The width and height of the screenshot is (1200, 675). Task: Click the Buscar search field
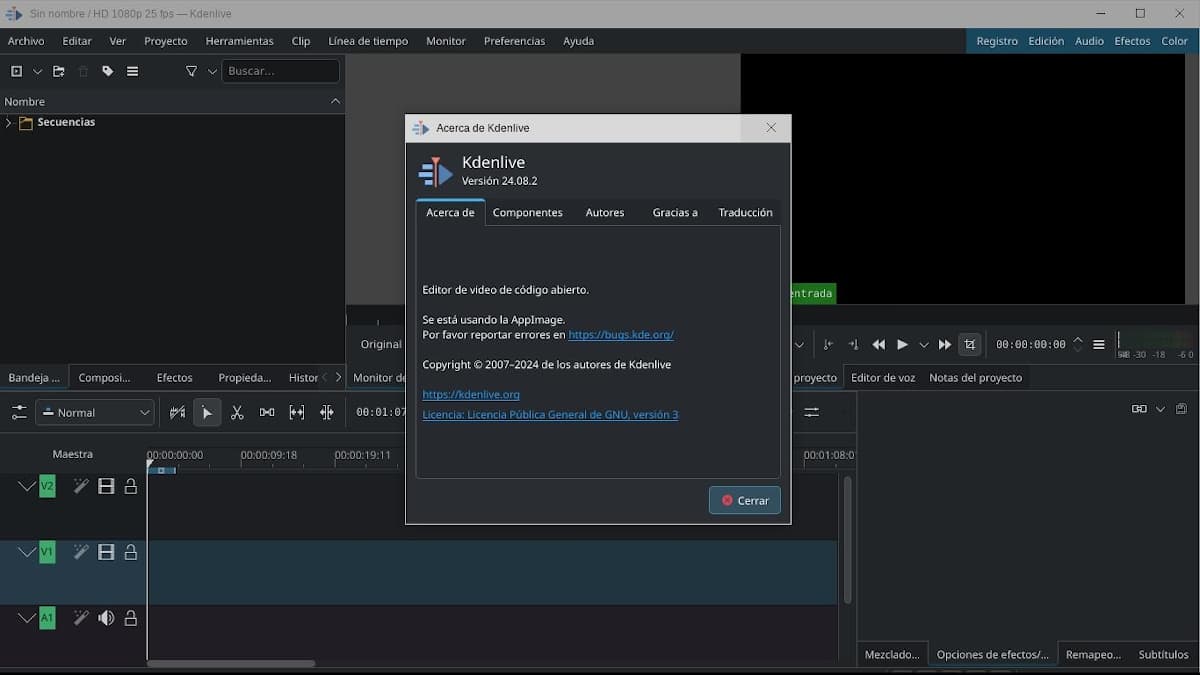coord(281,71)
